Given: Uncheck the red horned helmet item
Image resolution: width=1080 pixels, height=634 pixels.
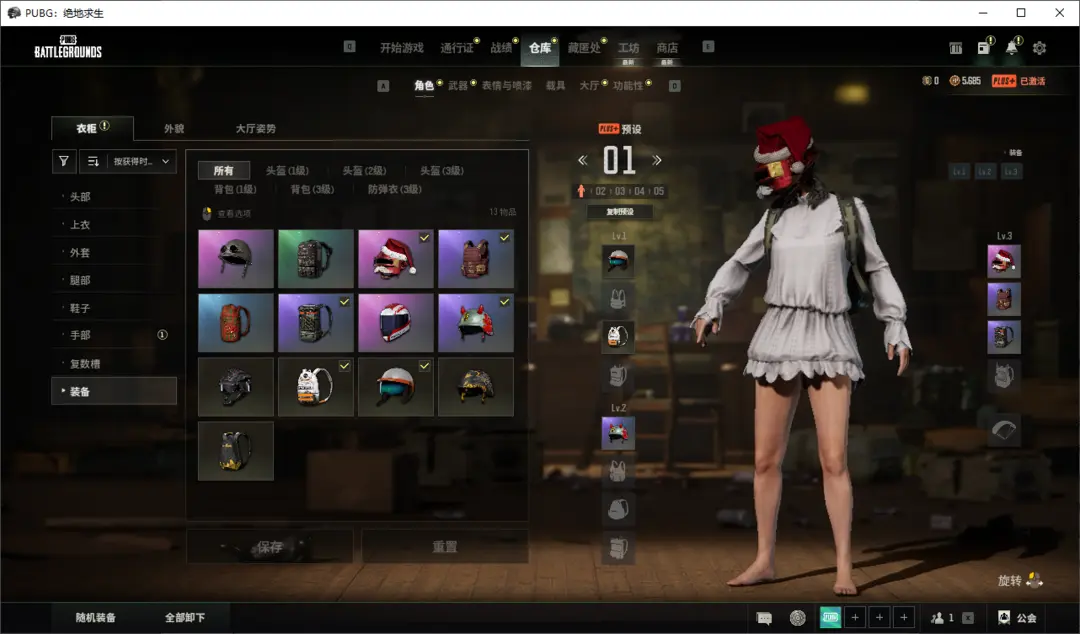Looking at the screenshot, I should 476,323.
